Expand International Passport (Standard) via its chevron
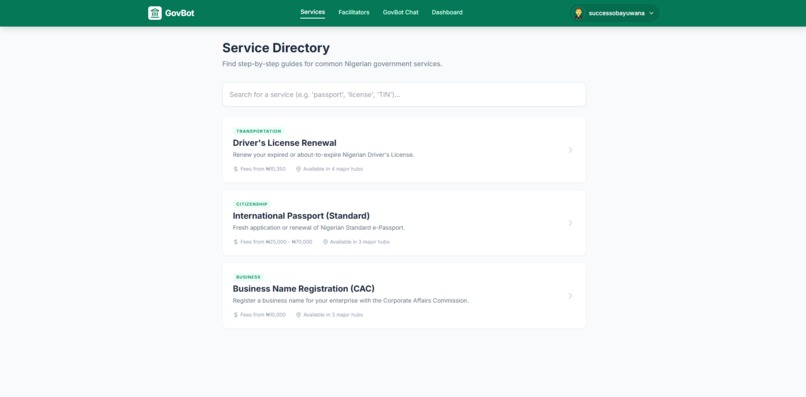Image resolution: width=806 pixels, height=397 pixels. point(570,223)
